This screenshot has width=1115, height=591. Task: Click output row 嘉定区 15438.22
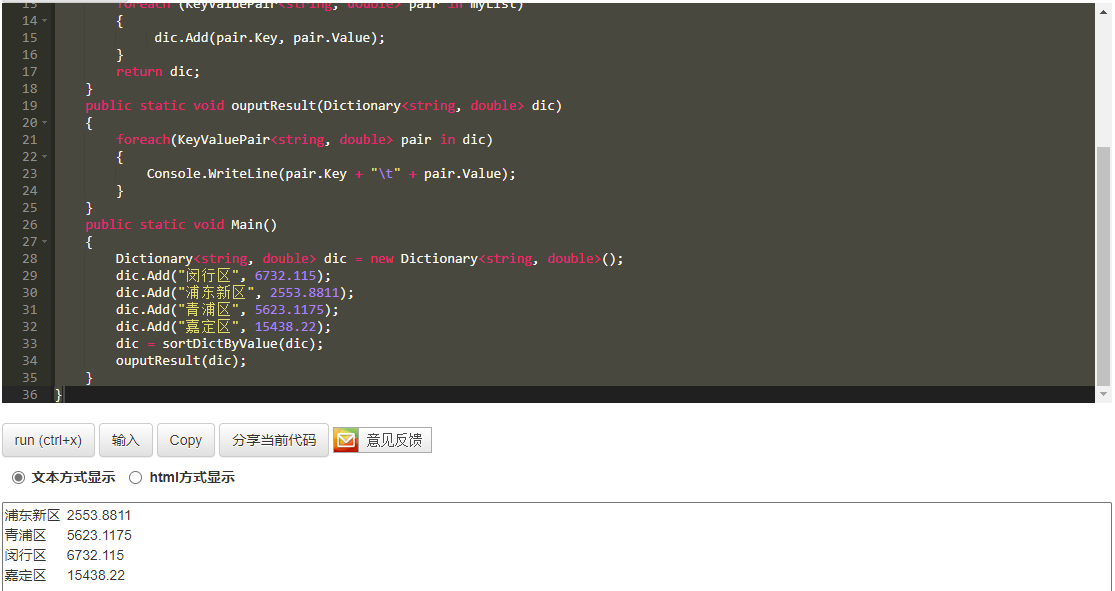(x=64, y=575)
